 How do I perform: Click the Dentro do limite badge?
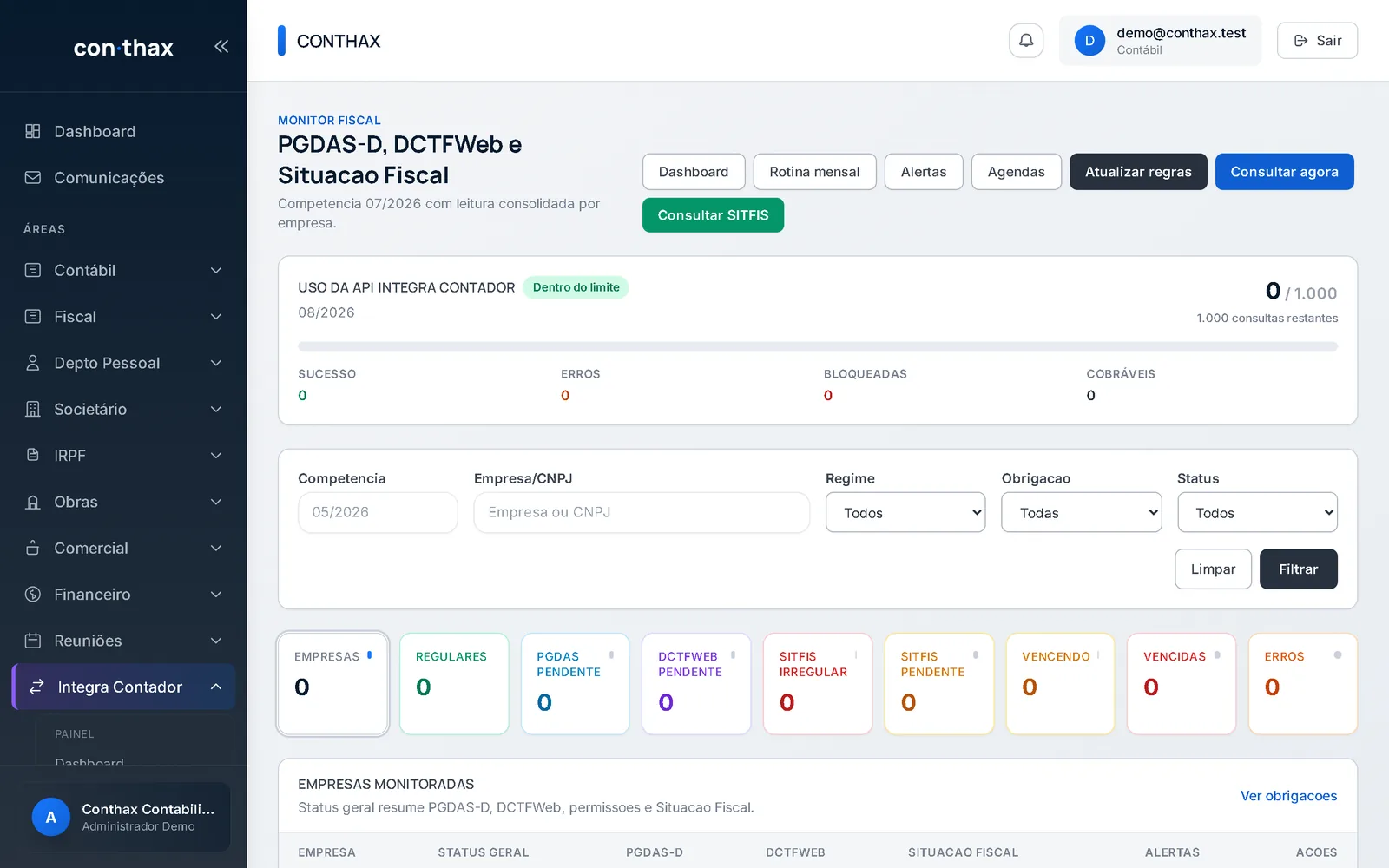[x=576, y=287]
